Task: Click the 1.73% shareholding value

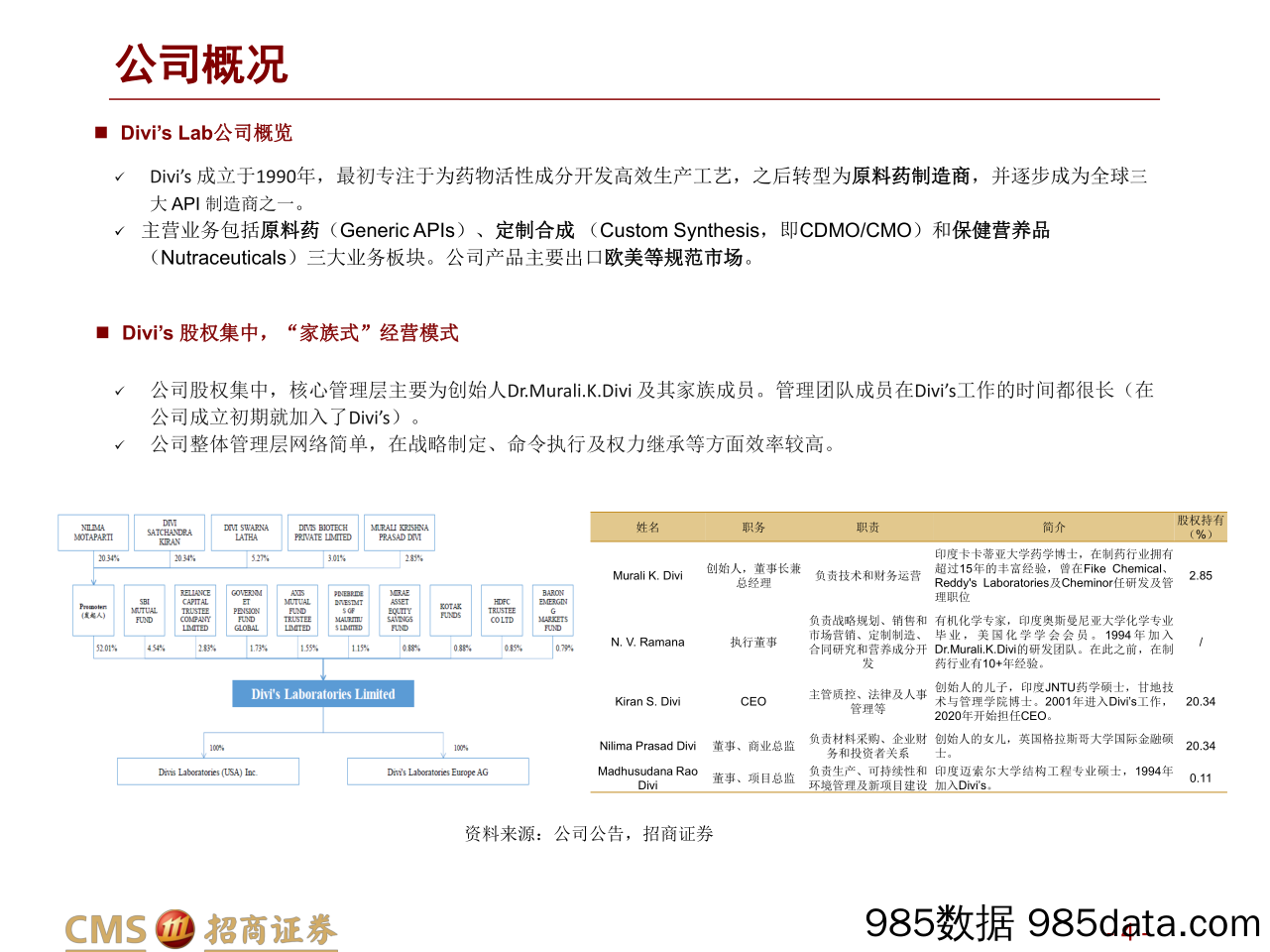Action: click(259, 648)
